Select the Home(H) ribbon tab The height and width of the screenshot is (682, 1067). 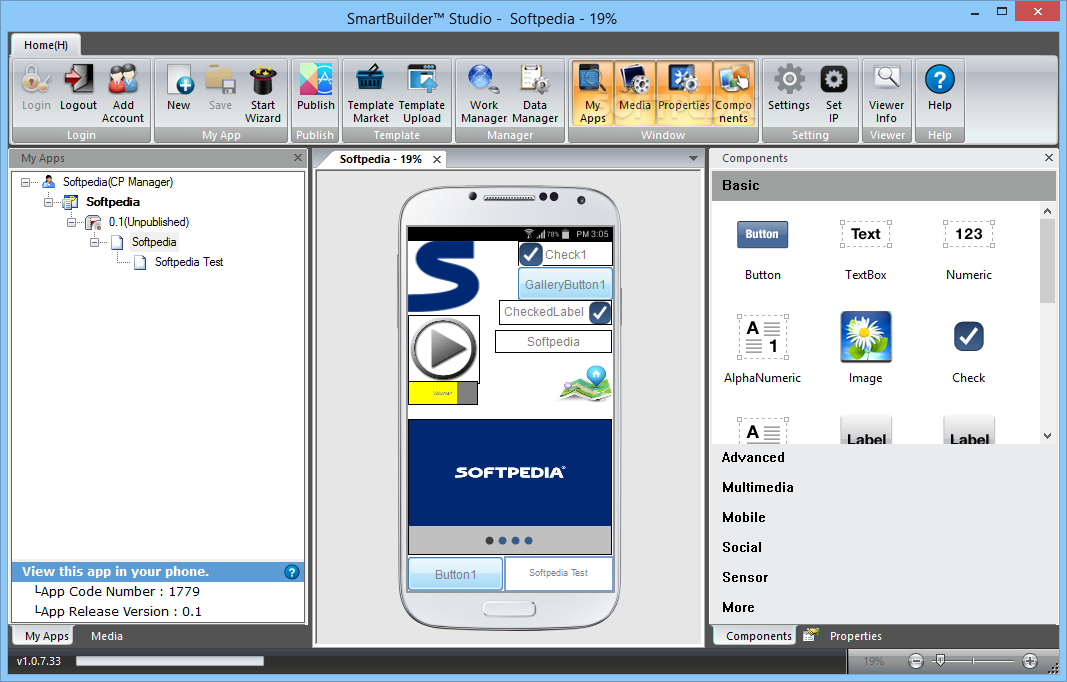tap(46, 45)
